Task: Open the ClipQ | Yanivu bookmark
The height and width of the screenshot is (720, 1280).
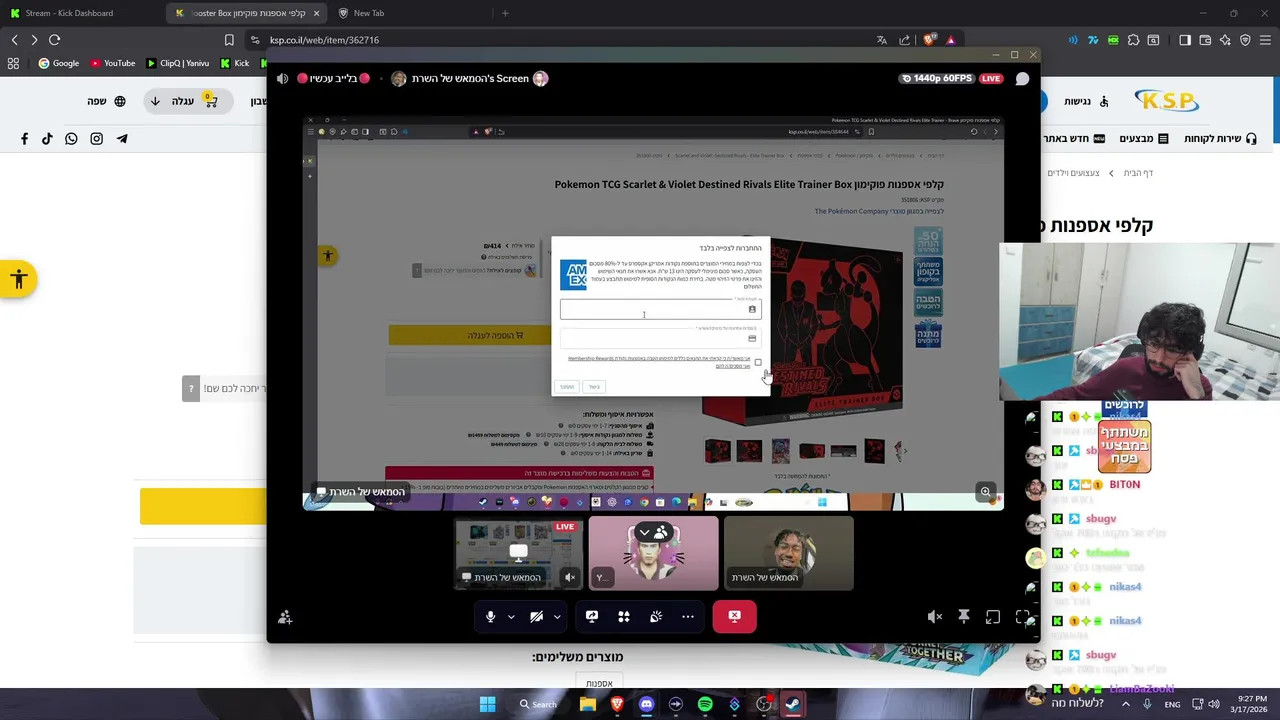Action: (178, 63)
